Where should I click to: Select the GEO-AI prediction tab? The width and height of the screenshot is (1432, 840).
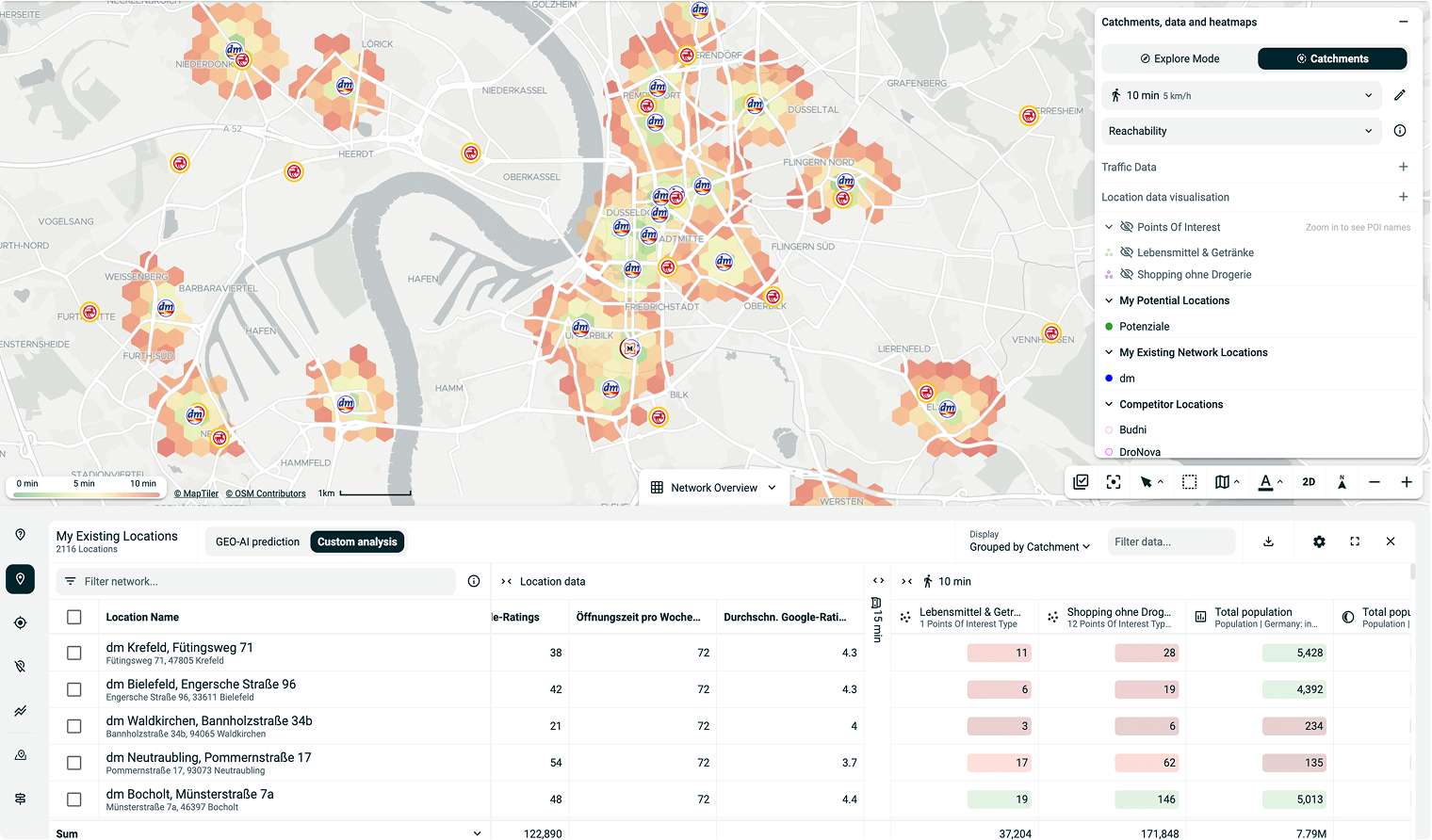pyautogui.click(x=257, y=541)
